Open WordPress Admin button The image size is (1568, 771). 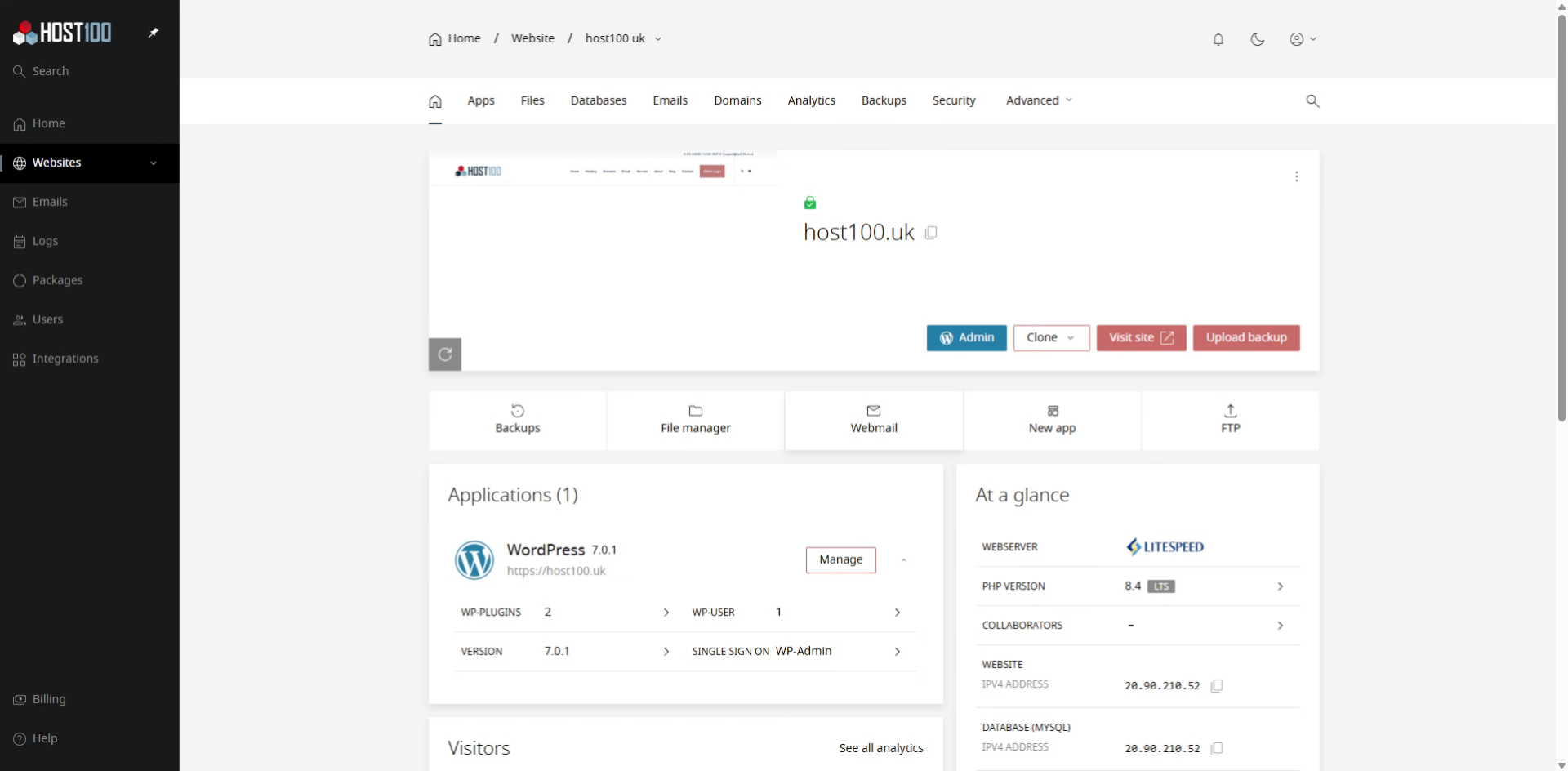pyautogui.click(x=967, y=338)
